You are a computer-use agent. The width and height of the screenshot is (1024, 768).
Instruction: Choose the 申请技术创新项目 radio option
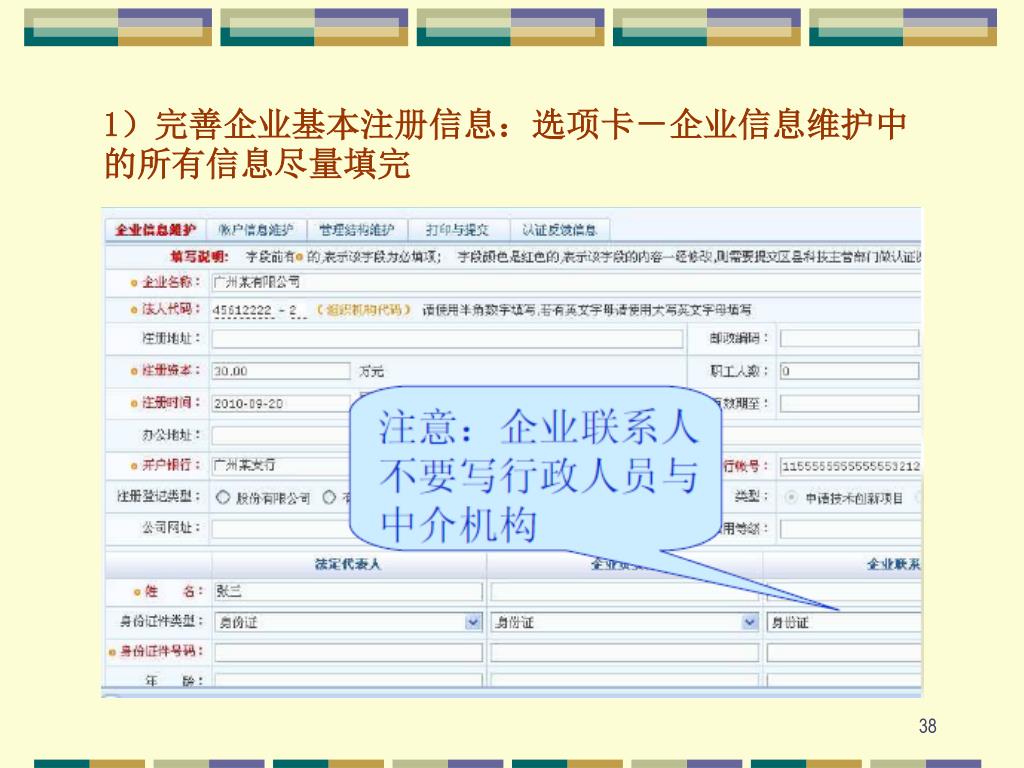(x=792, y=497)
